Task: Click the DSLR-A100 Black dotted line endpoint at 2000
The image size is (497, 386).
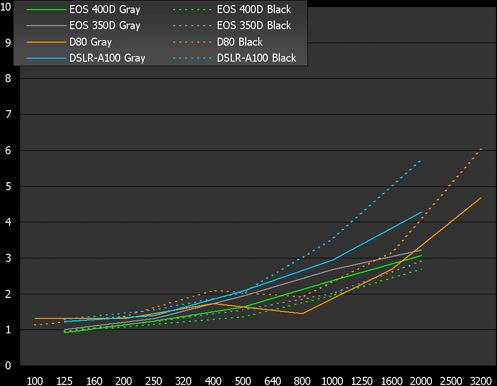Action: 421,161
